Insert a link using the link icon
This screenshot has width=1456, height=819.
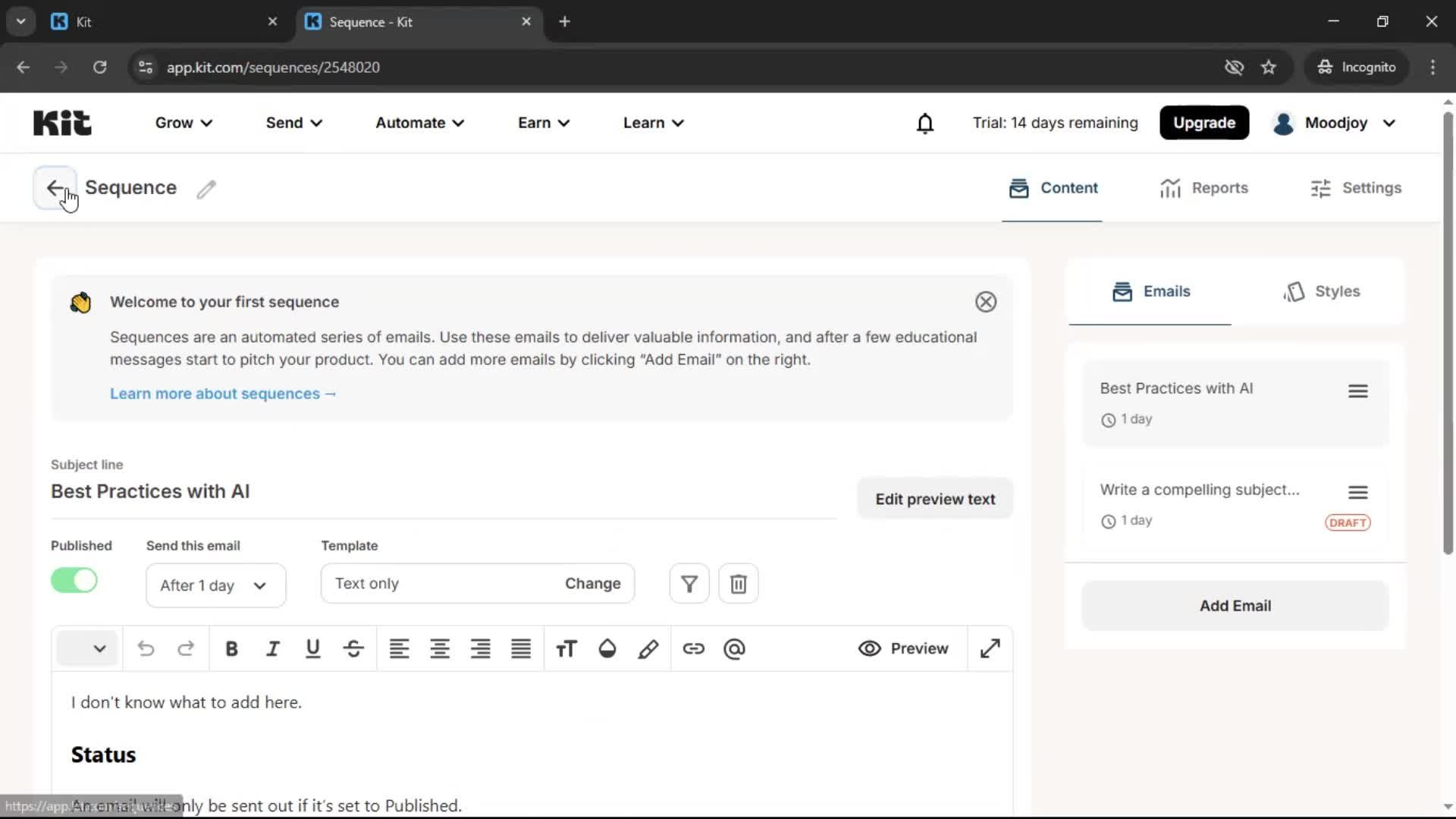(694, 648)
